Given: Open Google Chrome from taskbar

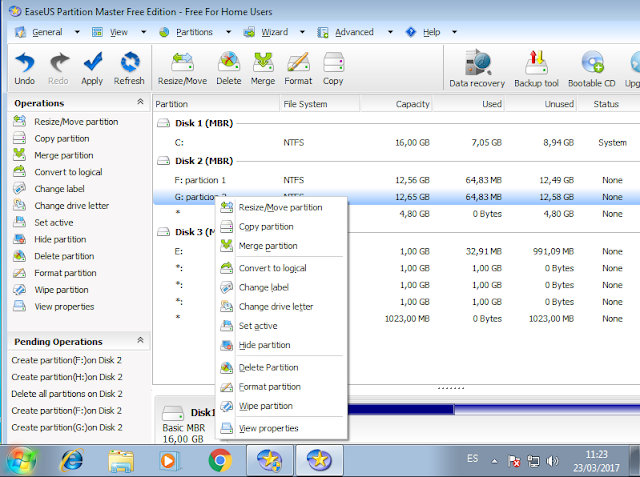Looking at the screenshot, I should (x=220, y=461).
